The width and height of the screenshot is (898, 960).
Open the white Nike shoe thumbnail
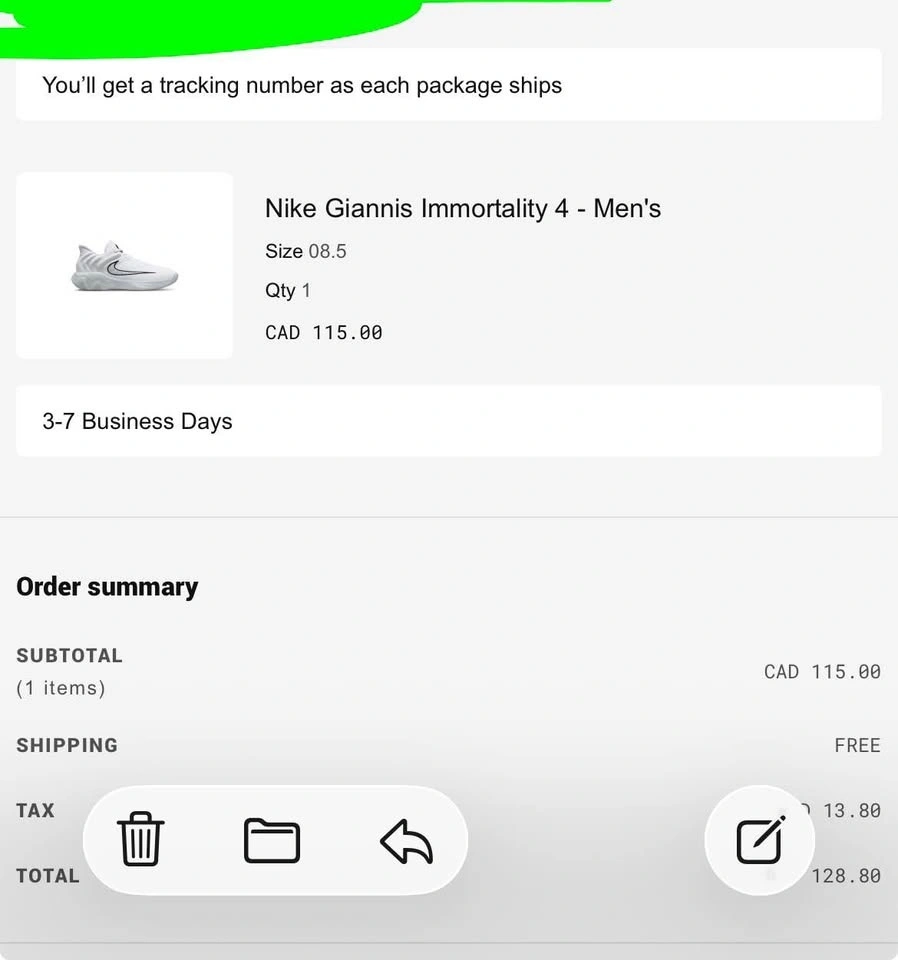[x=125, y=266]
